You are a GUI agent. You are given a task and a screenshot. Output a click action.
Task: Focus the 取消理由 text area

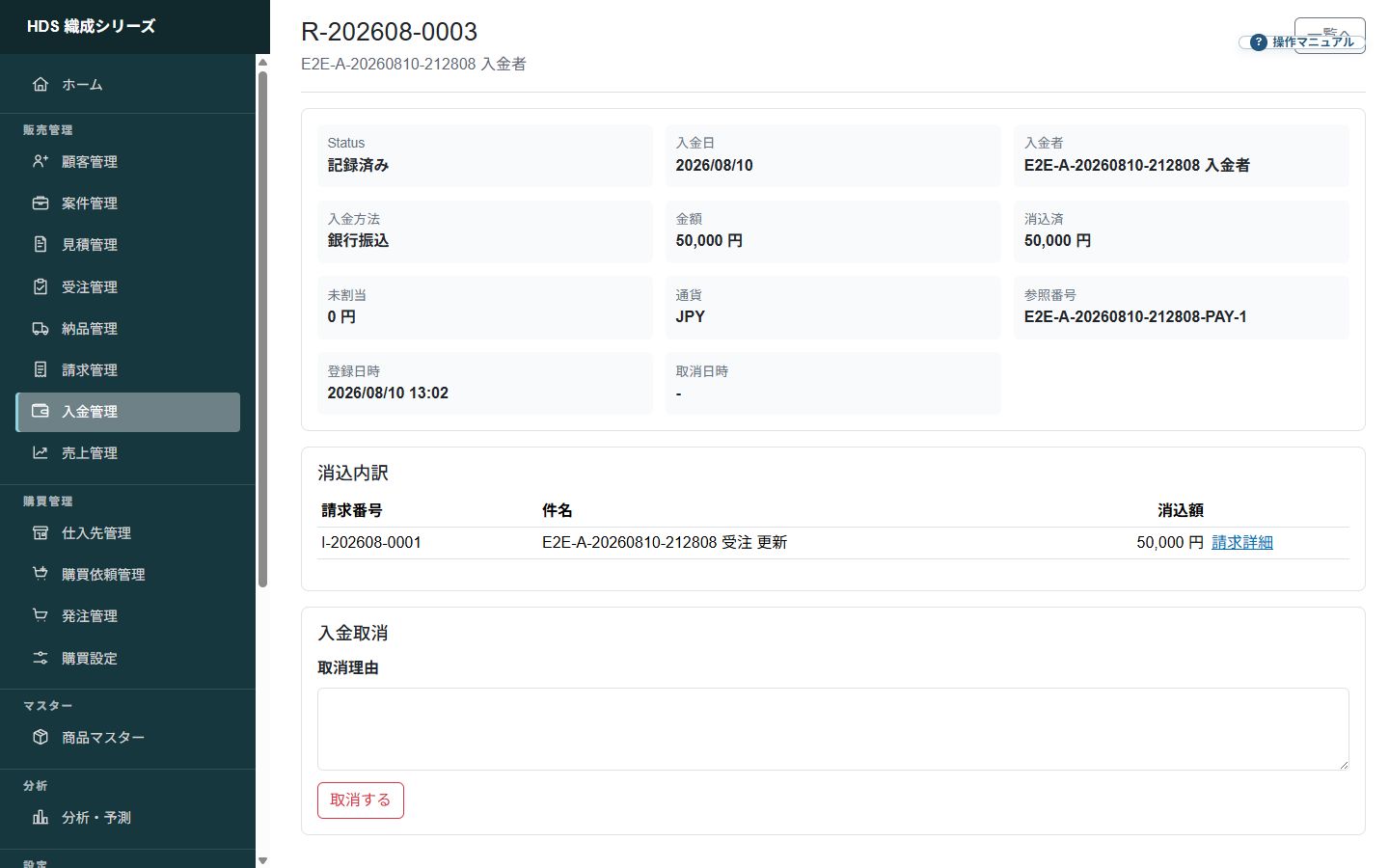pos(833,729)
